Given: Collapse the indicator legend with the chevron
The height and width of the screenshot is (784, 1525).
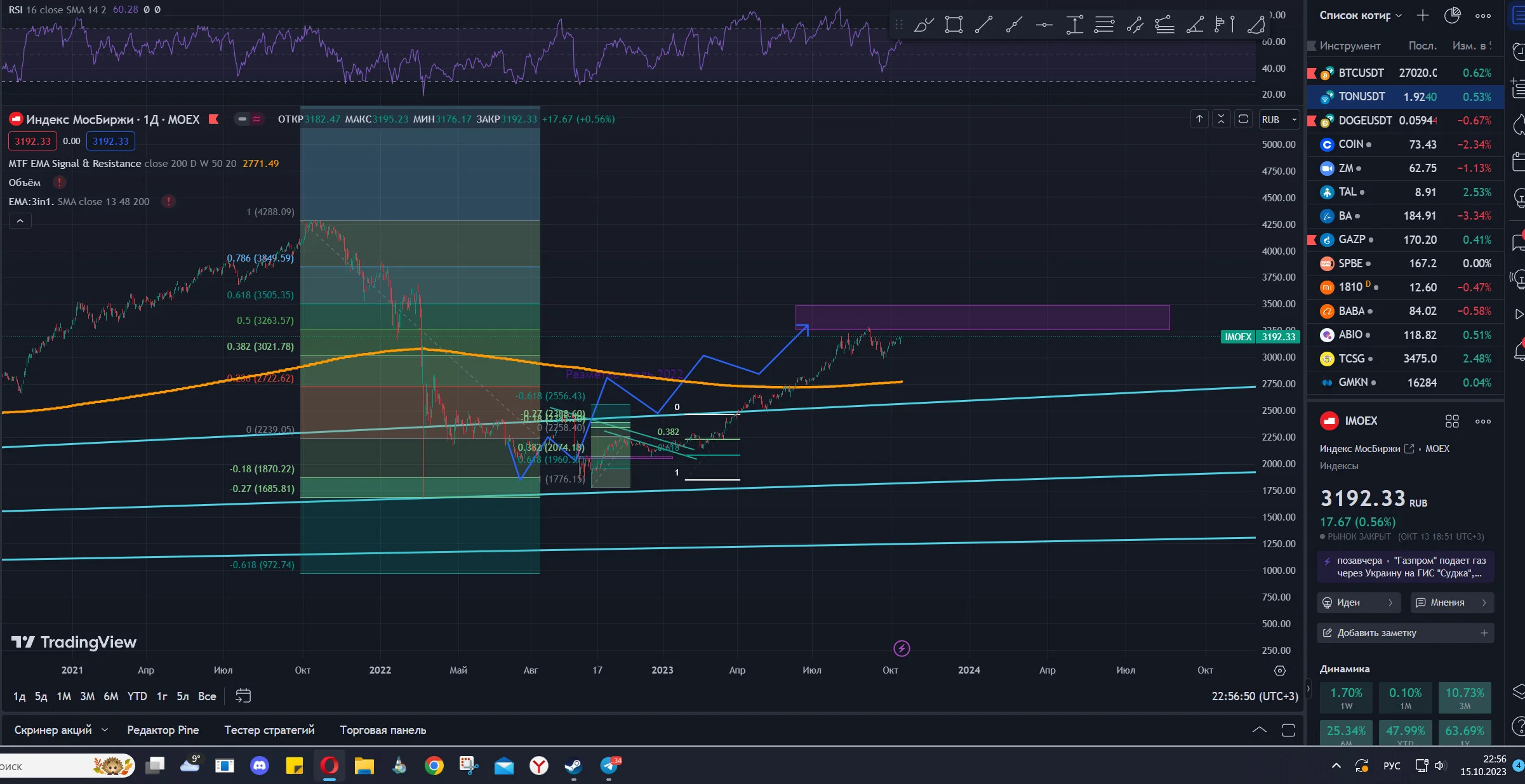Looking at the screenshot, I should pos(20,221).
